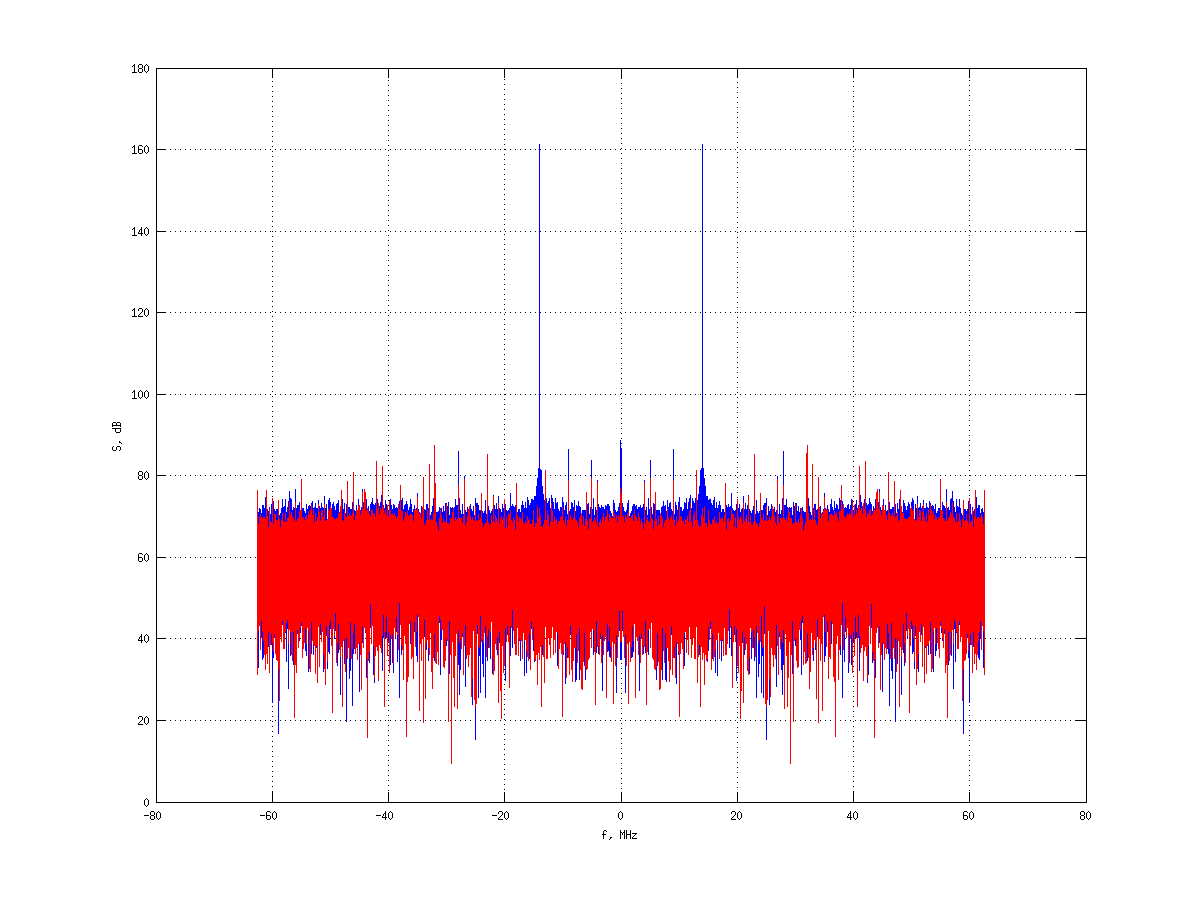Click the 0 tick label on y-axis

146,802
